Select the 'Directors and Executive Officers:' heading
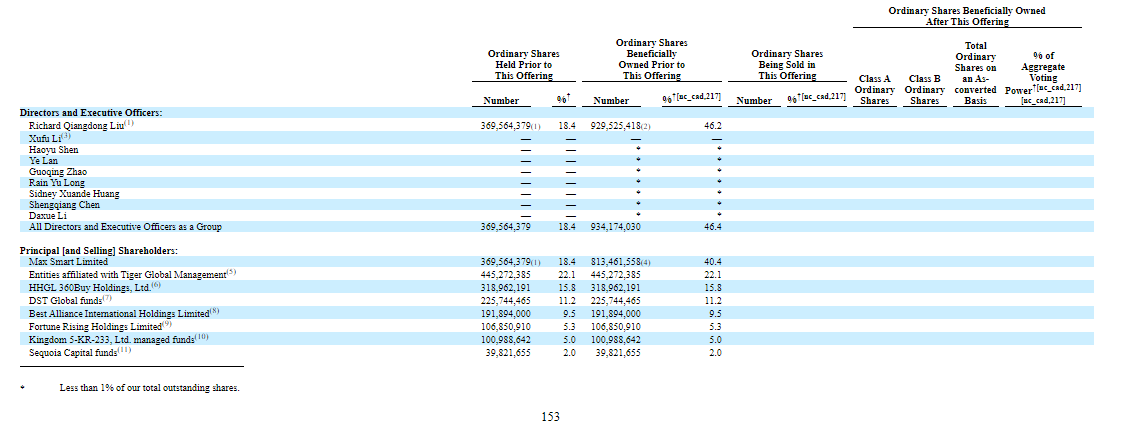 [91, 112]
